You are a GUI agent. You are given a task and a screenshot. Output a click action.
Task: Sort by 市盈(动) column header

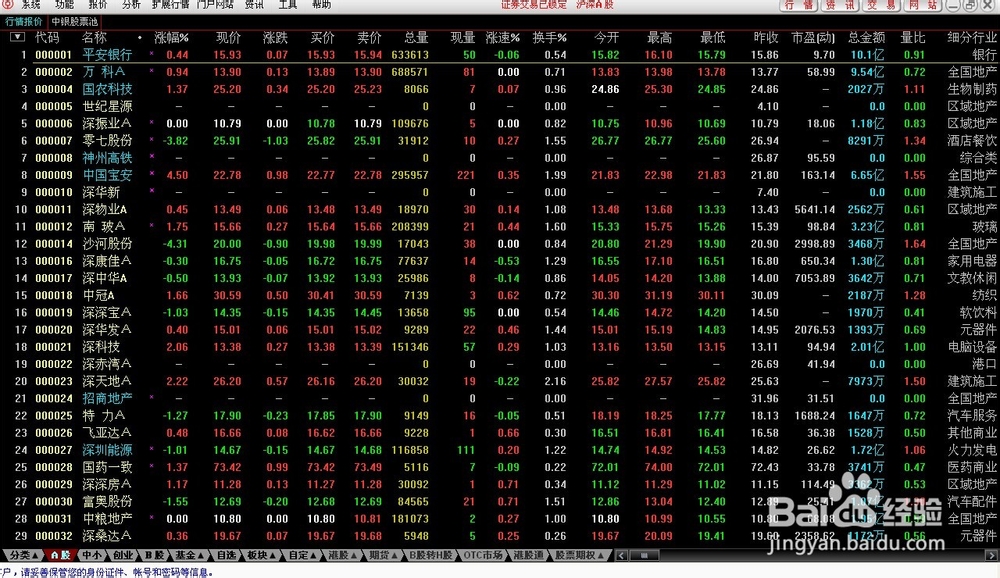[x=813, y=38]
